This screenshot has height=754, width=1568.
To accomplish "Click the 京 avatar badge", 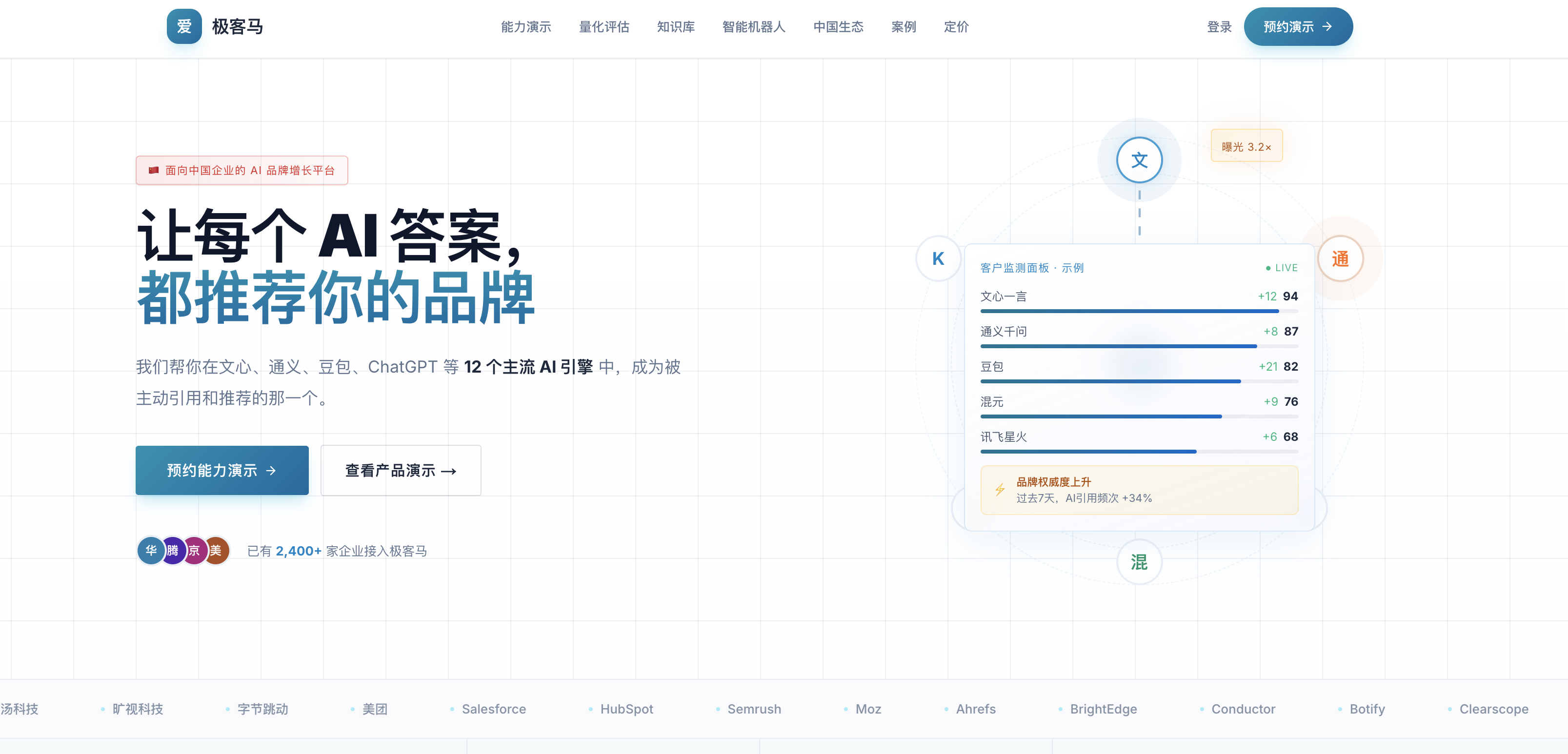I will click(194, 551).
